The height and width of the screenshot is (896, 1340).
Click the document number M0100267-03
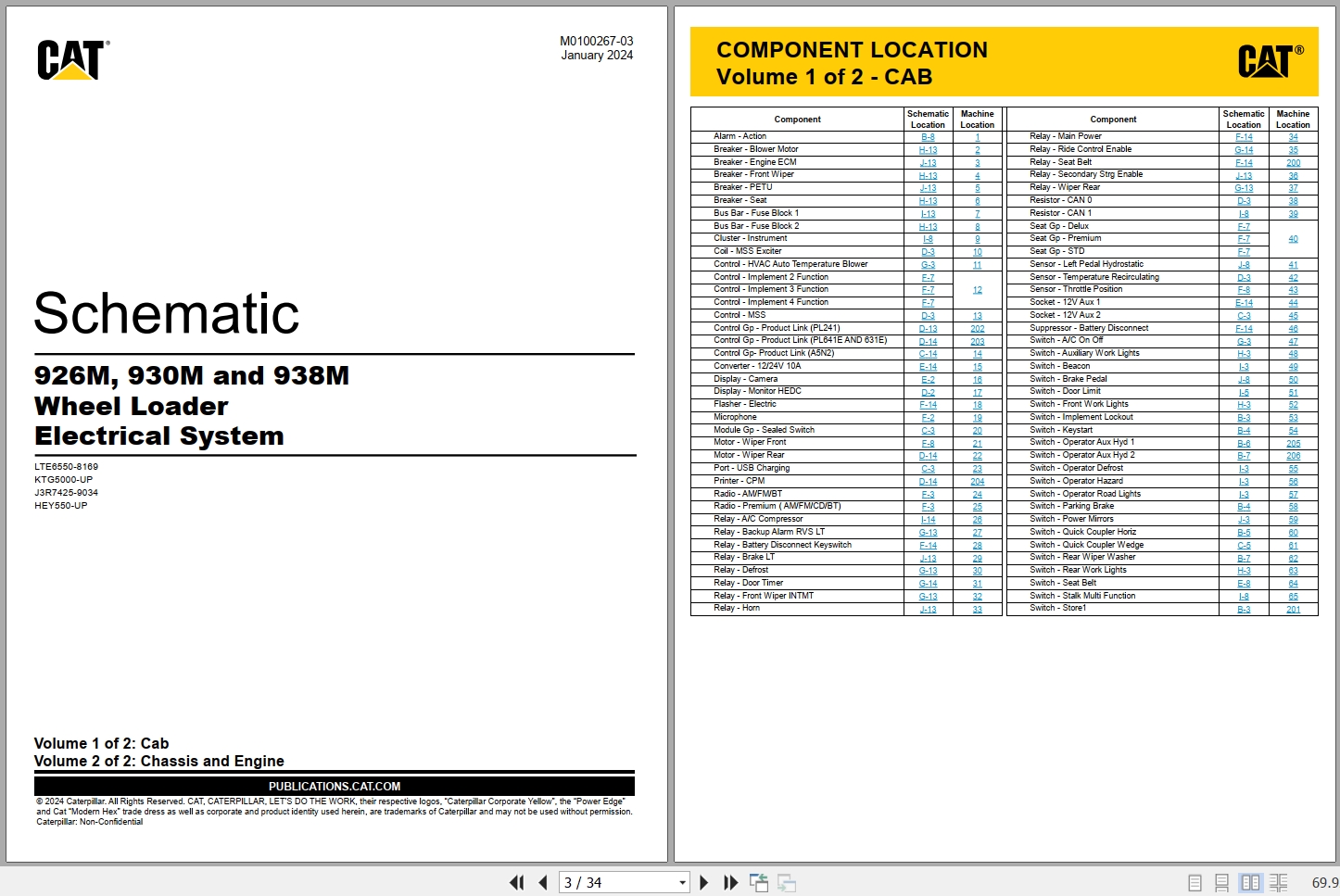(597, 41)
